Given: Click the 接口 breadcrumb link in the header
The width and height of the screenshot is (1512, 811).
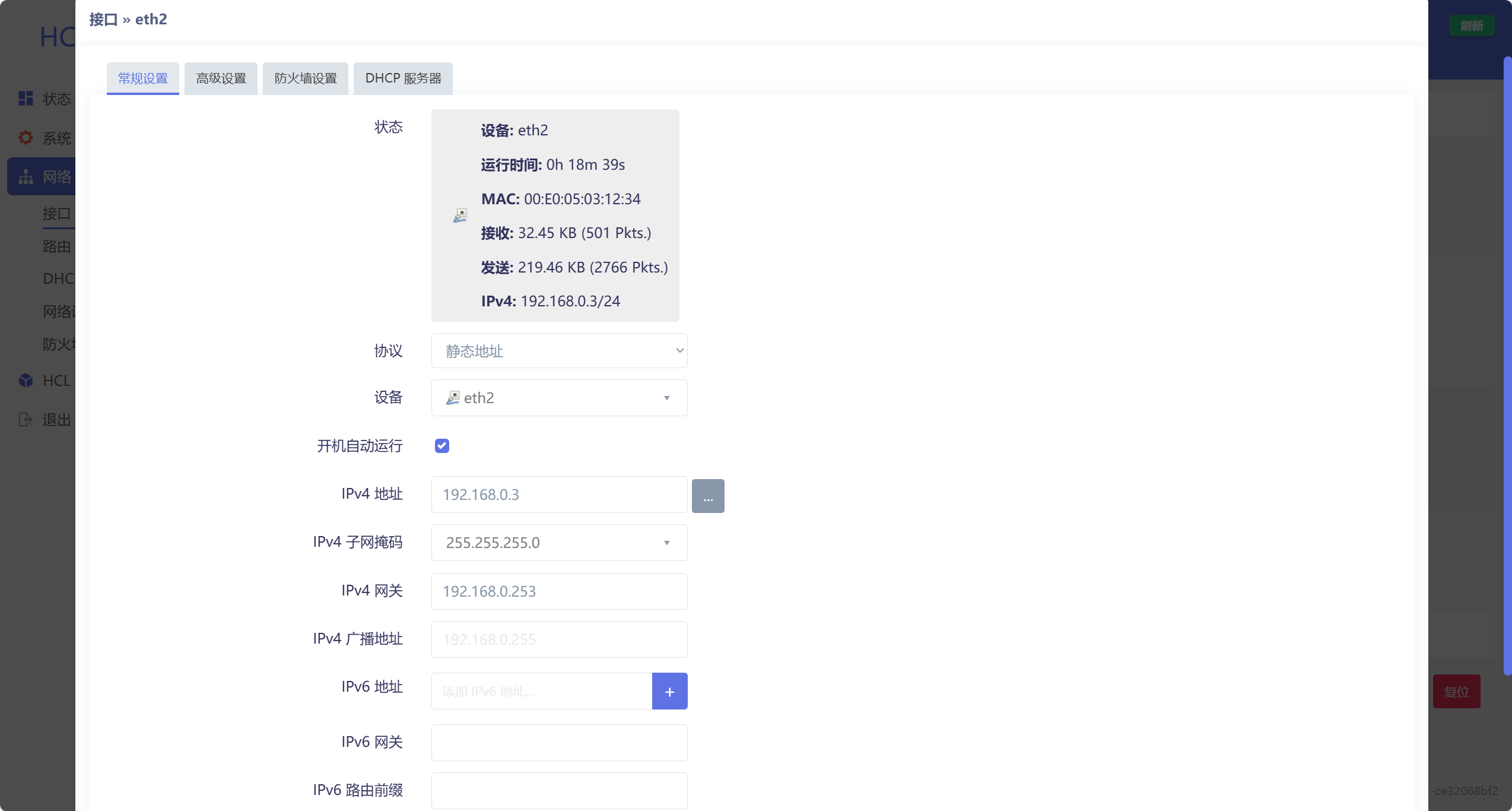Looking at the screenshot, I should pyautogui.click(x=101, y=19).
